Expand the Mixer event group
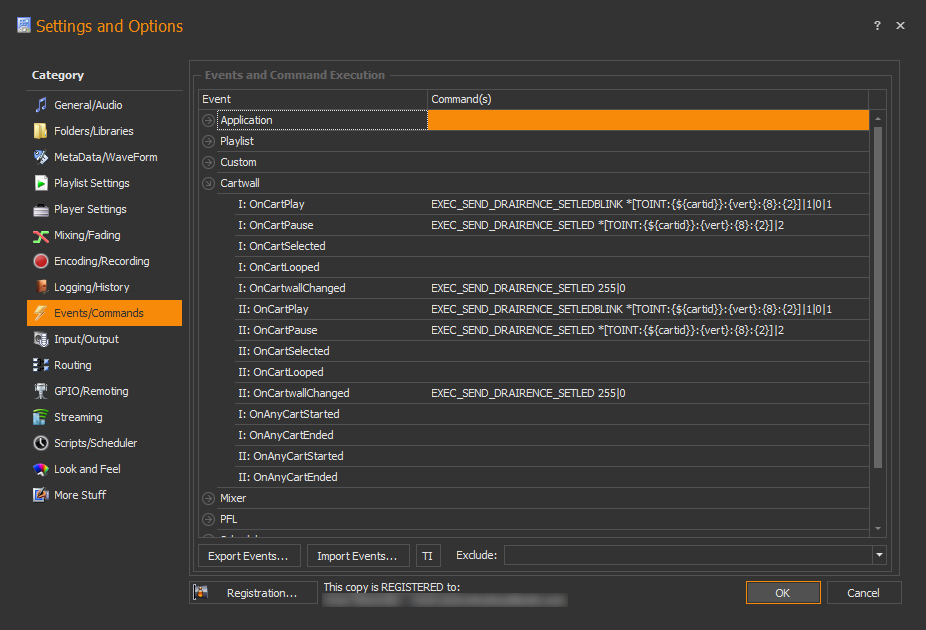The height and width of the screenshot is (630, 926). pyautogui.click(x=209, y=498)
